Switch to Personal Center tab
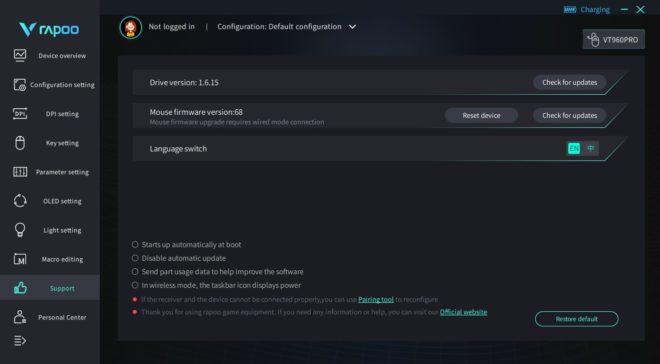This screenshot has width=660, height=364. [x=50, y=317]
